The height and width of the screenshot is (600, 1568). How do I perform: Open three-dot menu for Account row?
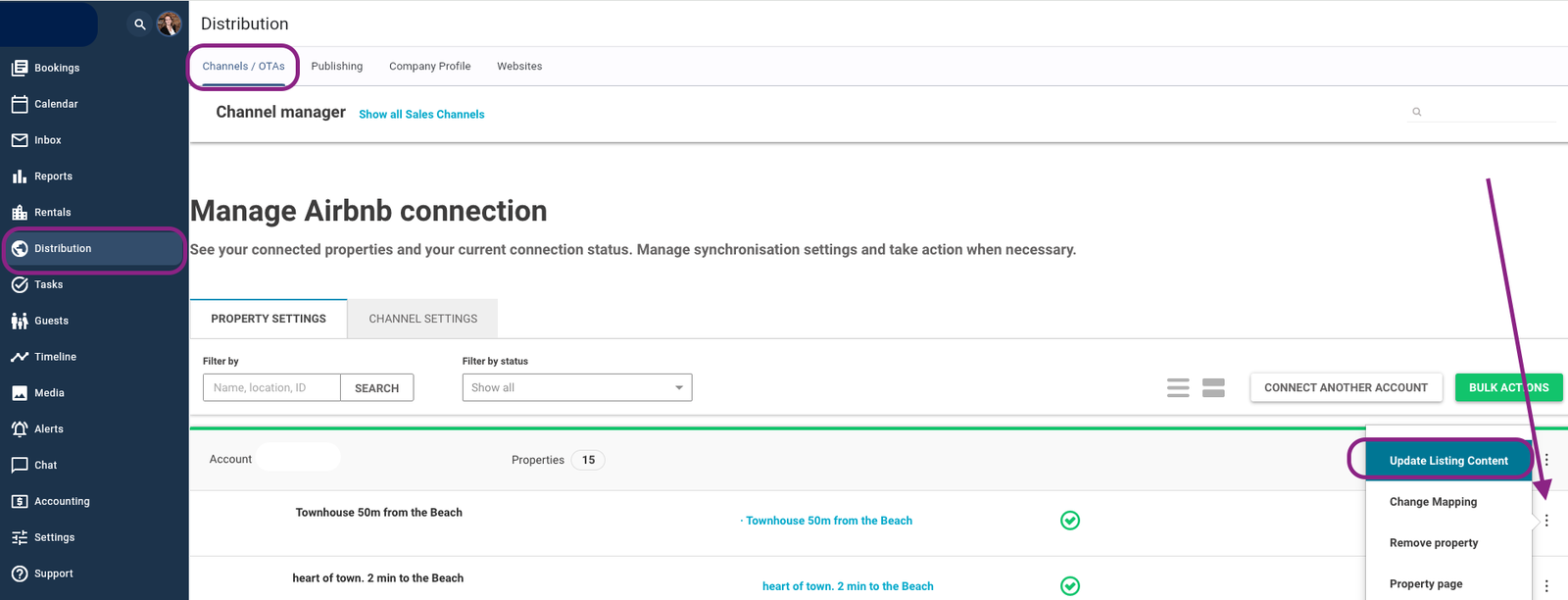tap(1546, 460)
